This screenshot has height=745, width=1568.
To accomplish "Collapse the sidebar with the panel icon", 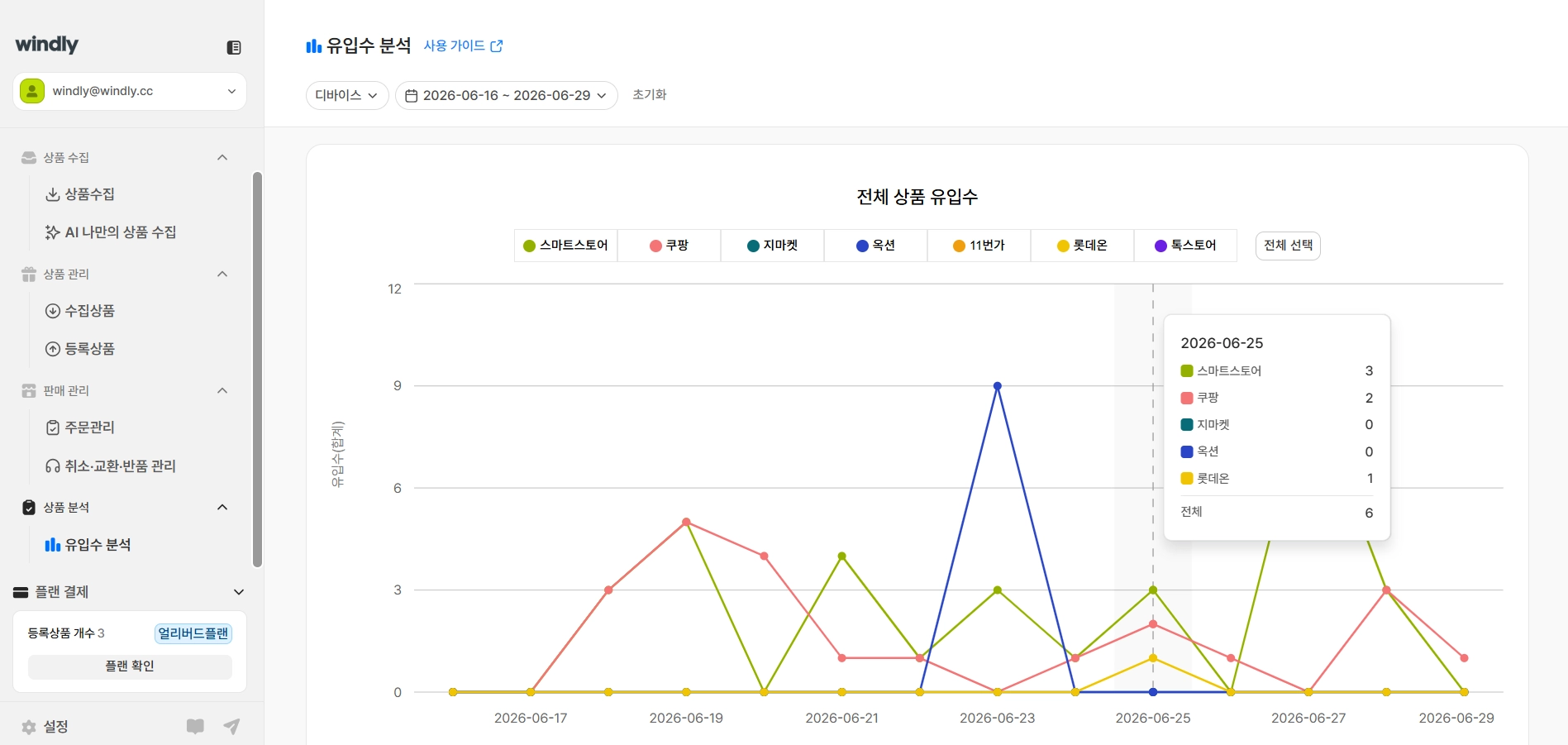I will 234,48.
